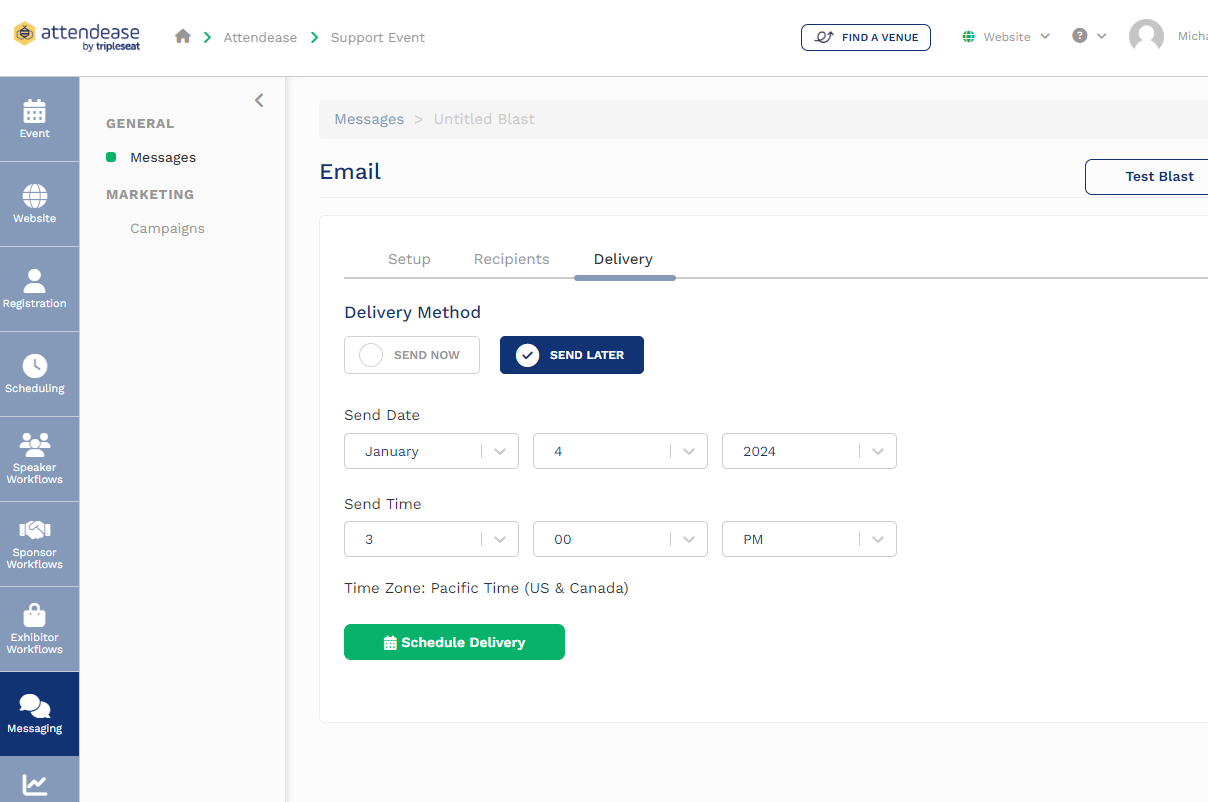Open the AM/PM dropdown
The image size is (1208, 802).
[808, 539]
